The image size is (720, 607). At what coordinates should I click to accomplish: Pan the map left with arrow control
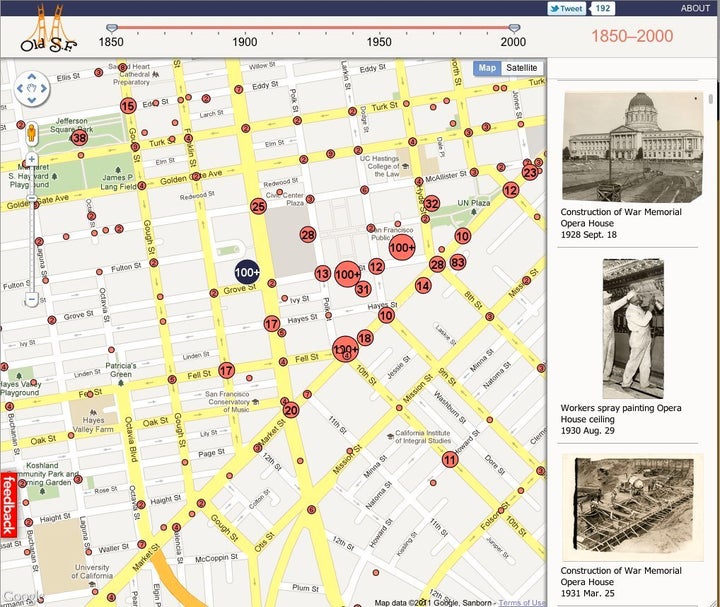click(20, 88)
